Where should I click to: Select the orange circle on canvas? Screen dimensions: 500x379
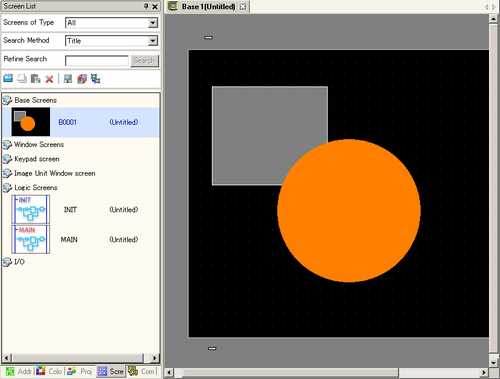[349, 211]
